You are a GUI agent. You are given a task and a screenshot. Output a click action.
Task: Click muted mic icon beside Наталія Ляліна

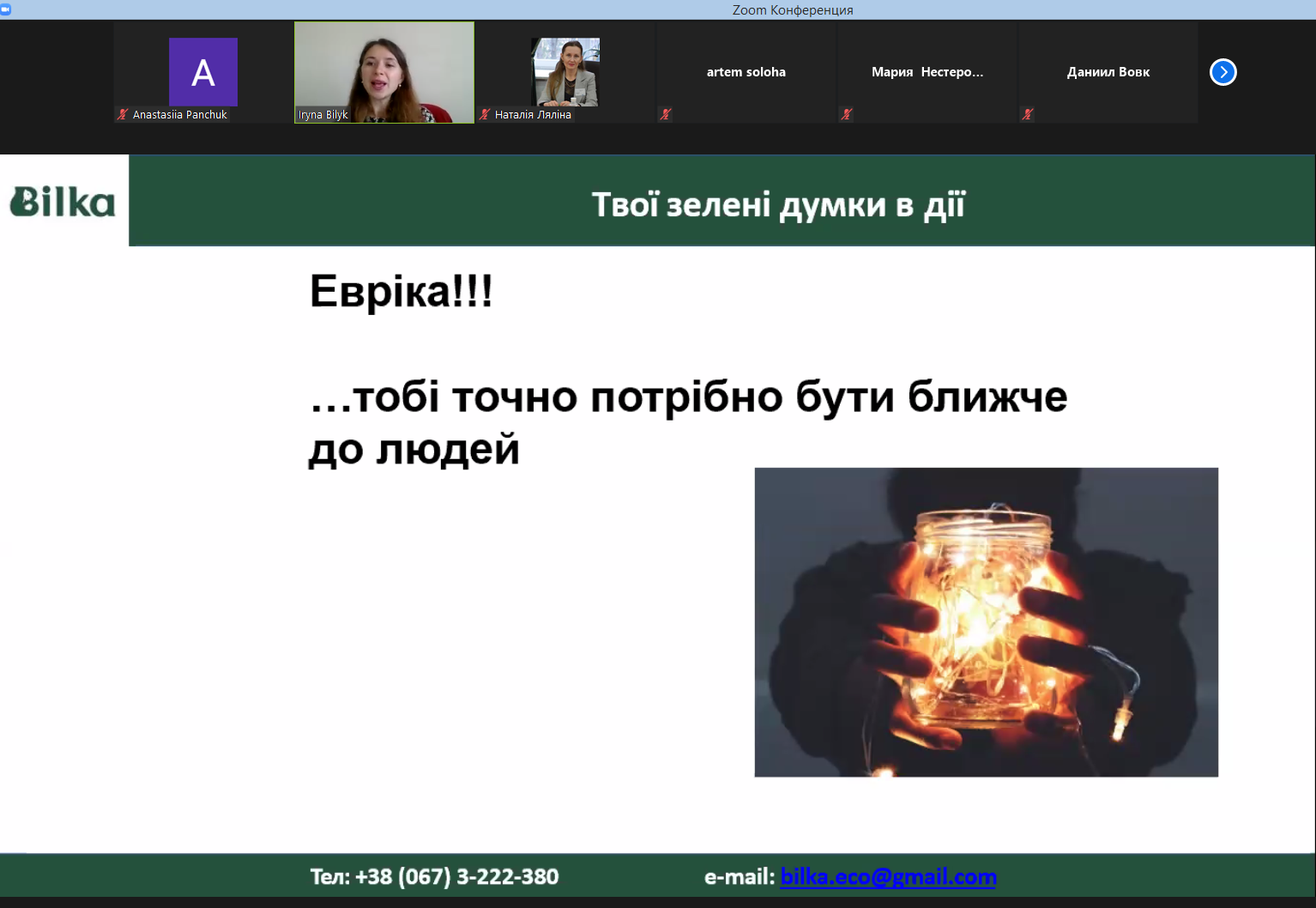pos(485,114)
